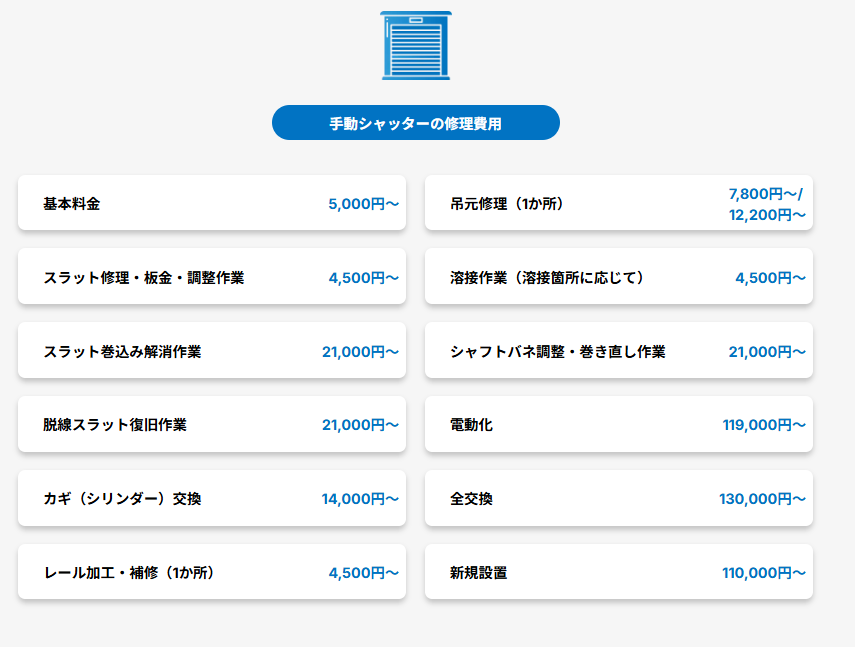Select the 基本料金 label
Image resolution: width=855 pixels, height=647 pixels.
[71, 204]
